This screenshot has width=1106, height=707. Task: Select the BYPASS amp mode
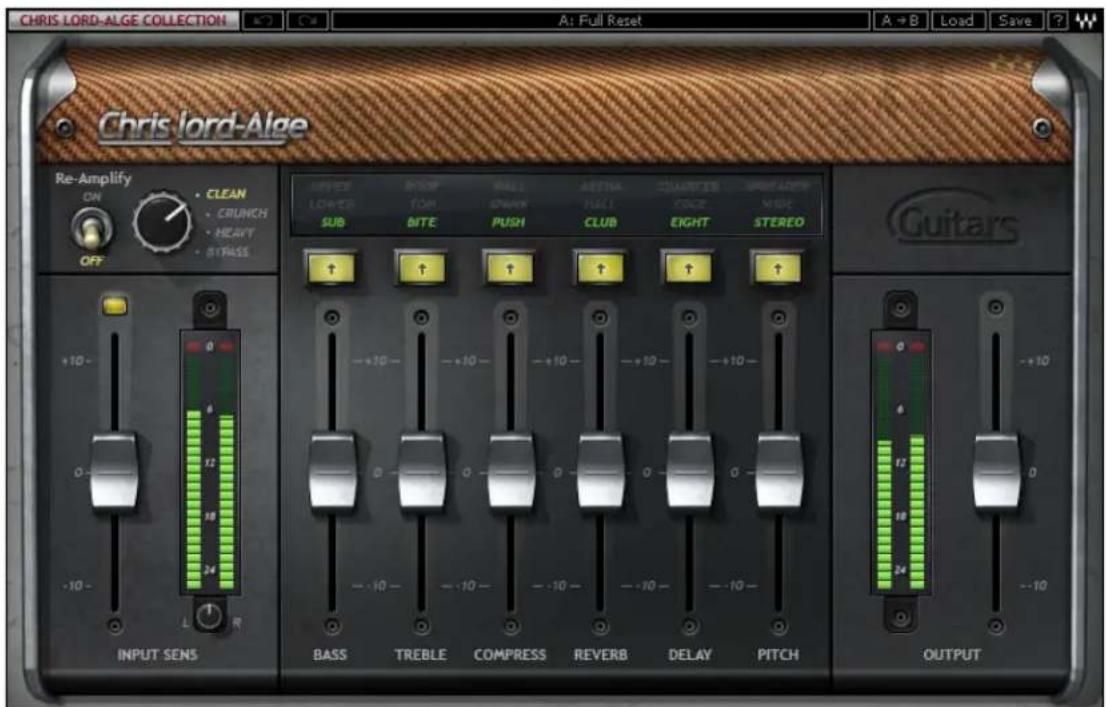[x=228, y=252]
